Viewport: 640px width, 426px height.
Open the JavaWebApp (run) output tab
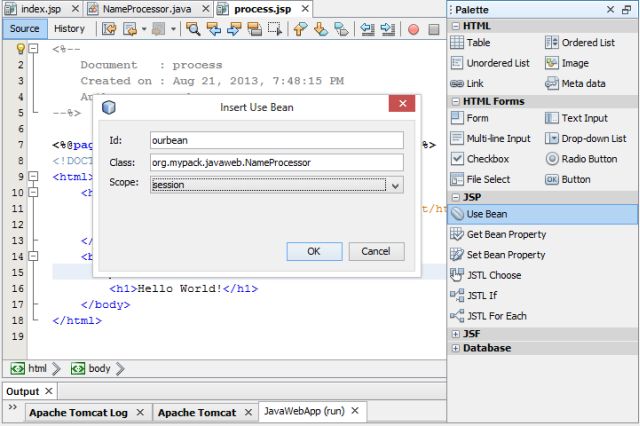point(304,411)
